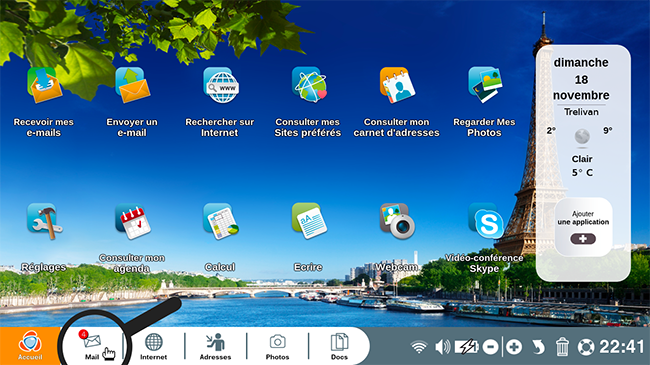The height and width of the screenshot is (365, 650).
Task: Start Vidéo-conférence Skype
Action: (x=486, y=221)
